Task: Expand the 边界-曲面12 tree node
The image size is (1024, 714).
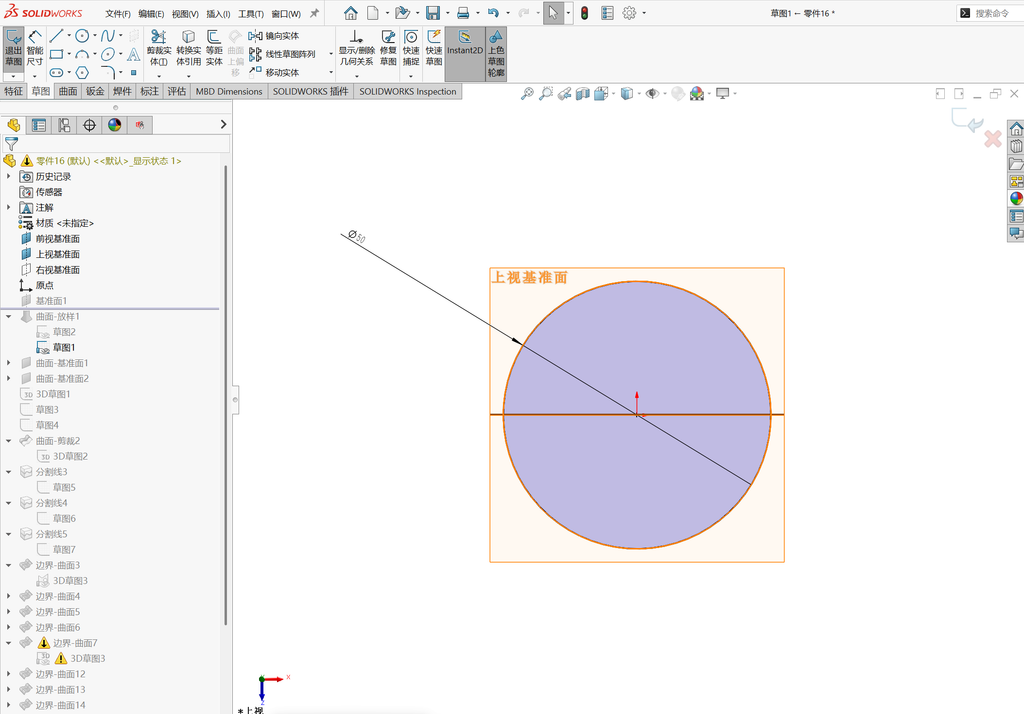Action: 8,674
